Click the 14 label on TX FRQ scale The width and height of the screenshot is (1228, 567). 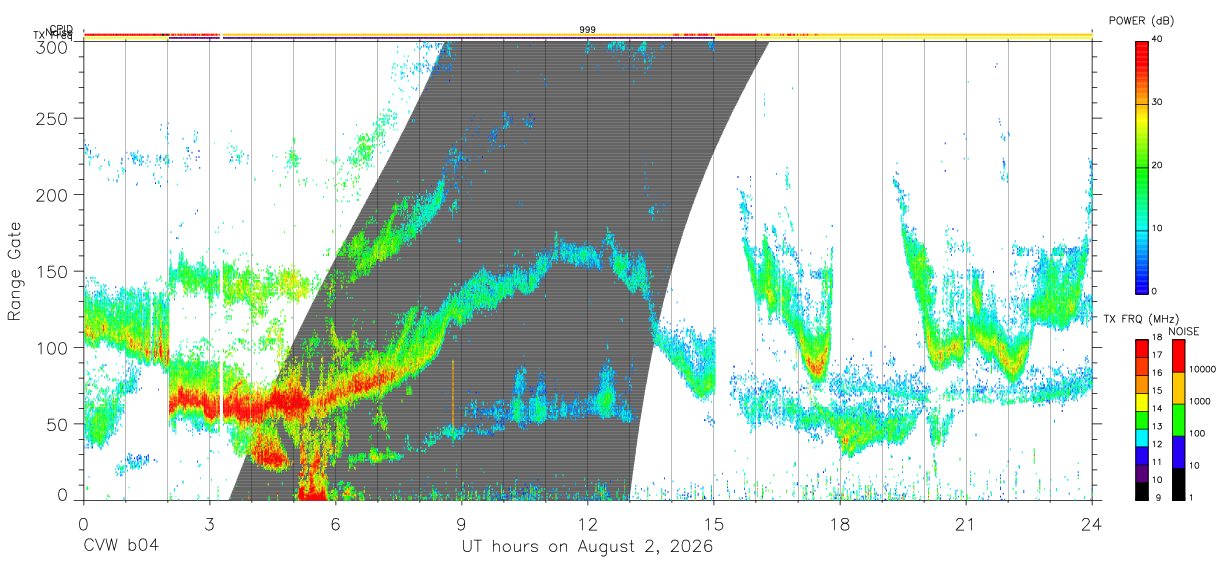tap(1158, 409)
